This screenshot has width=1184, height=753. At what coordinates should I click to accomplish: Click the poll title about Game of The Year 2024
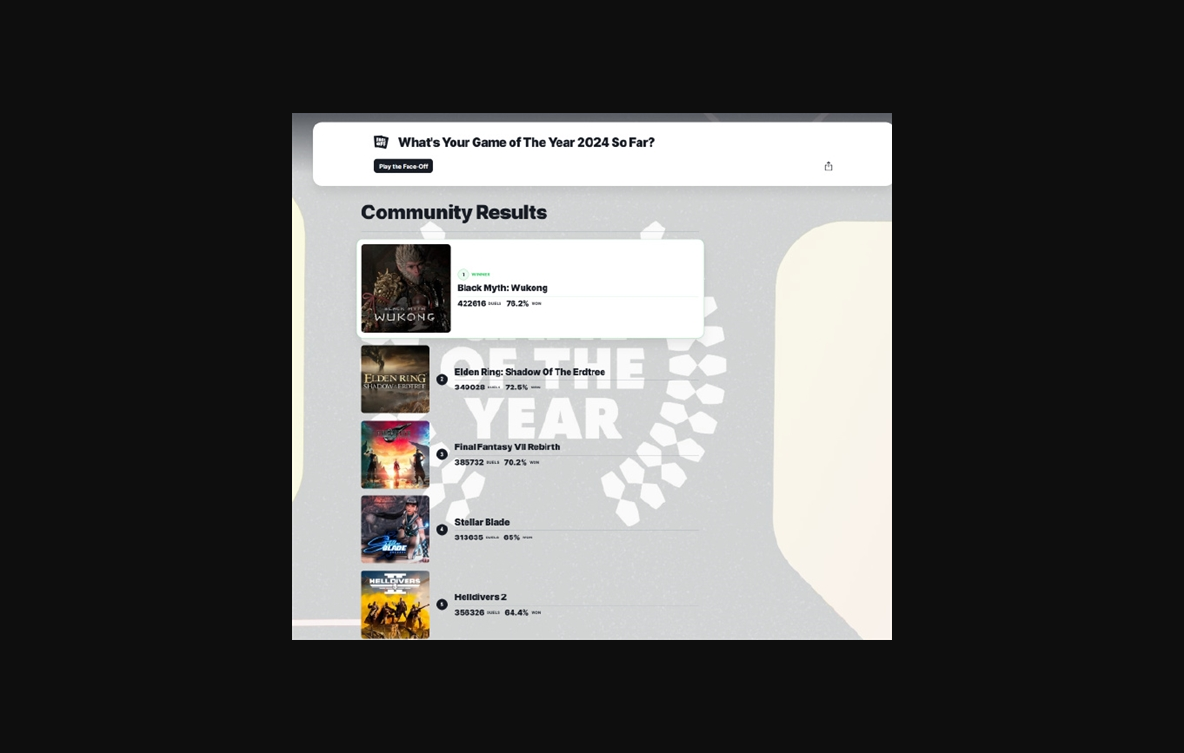point(526,142)
